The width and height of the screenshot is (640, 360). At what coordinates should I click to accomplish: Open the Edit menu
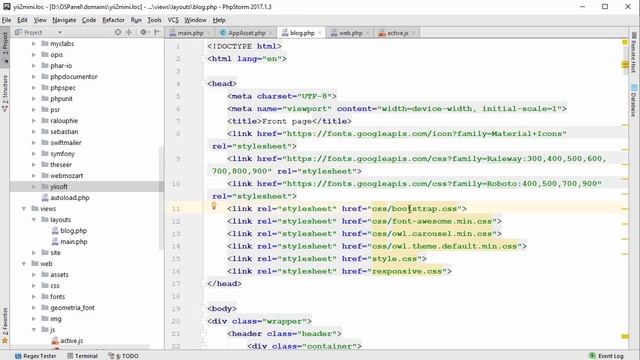(22, 20)
